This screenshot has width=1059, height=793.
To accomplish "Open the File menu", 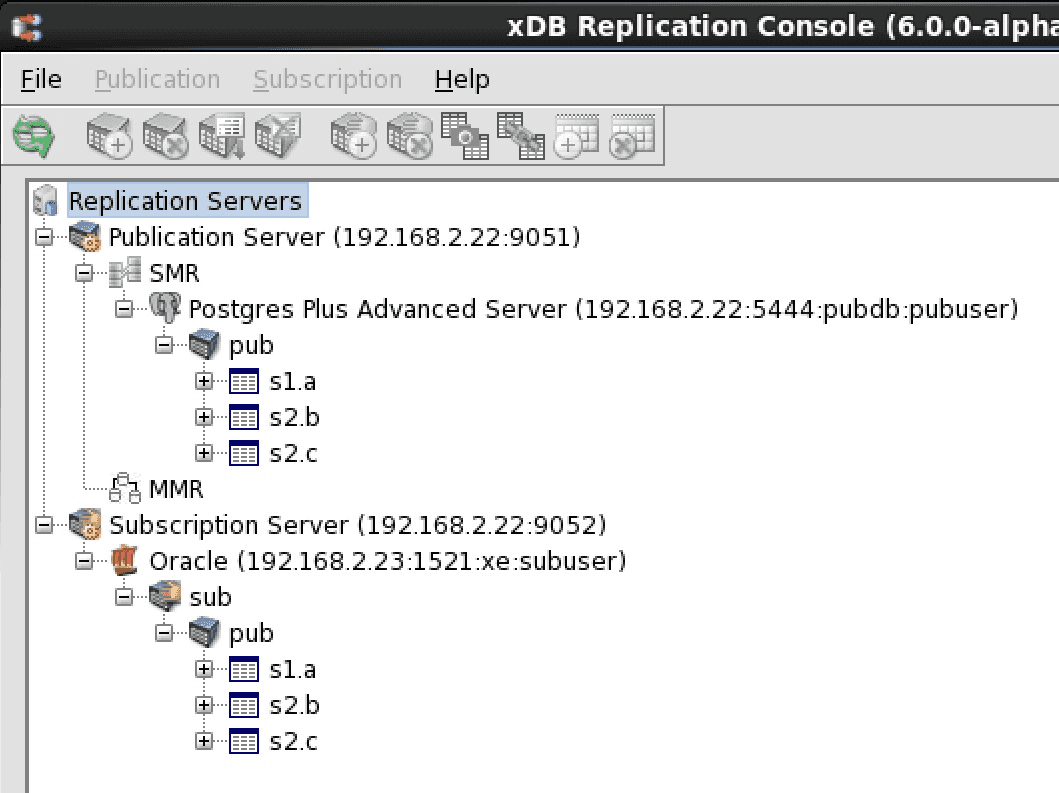I will (41, 80).
